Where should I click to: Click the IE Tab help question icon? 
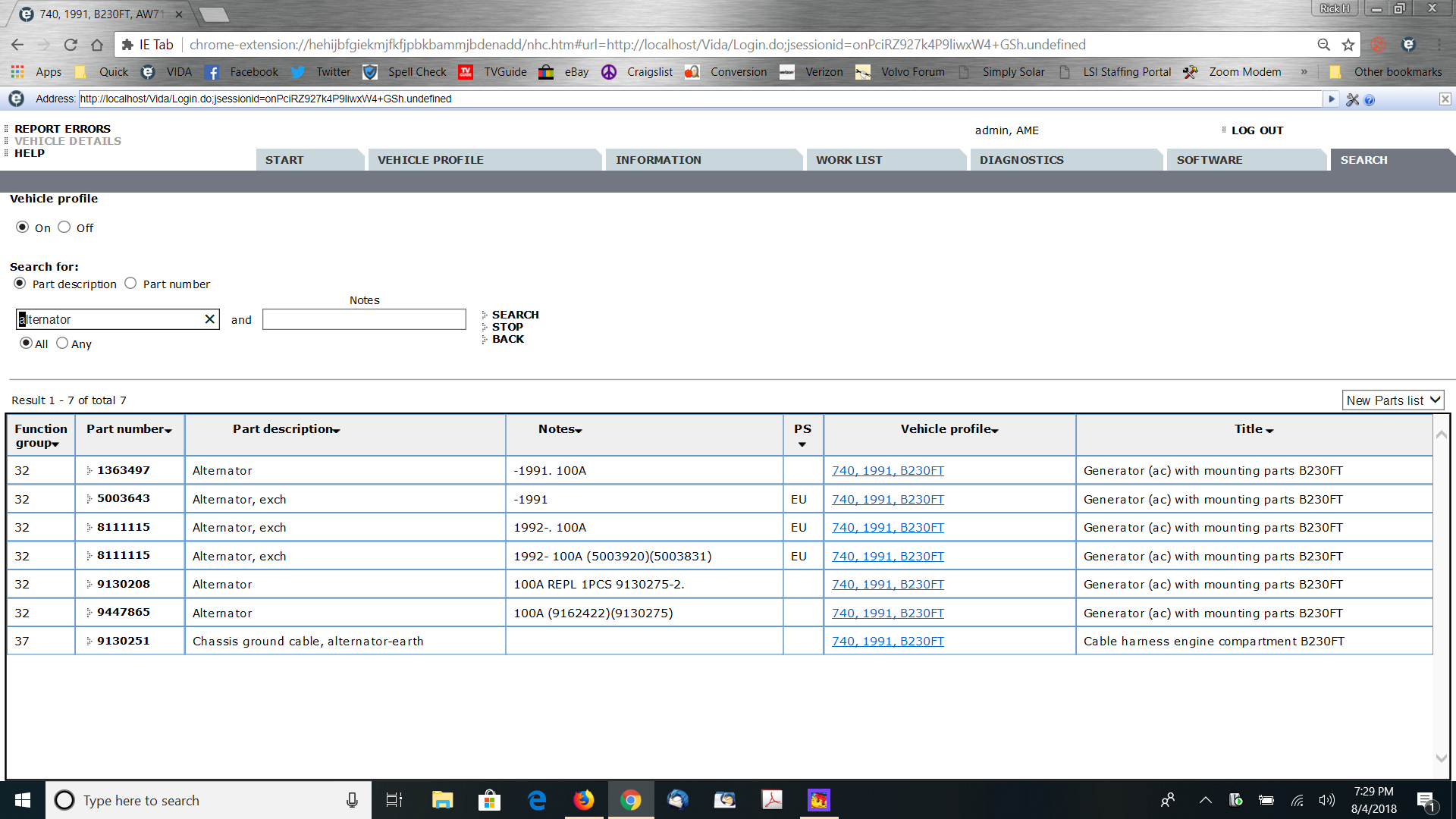click(x=1370, y=99)
